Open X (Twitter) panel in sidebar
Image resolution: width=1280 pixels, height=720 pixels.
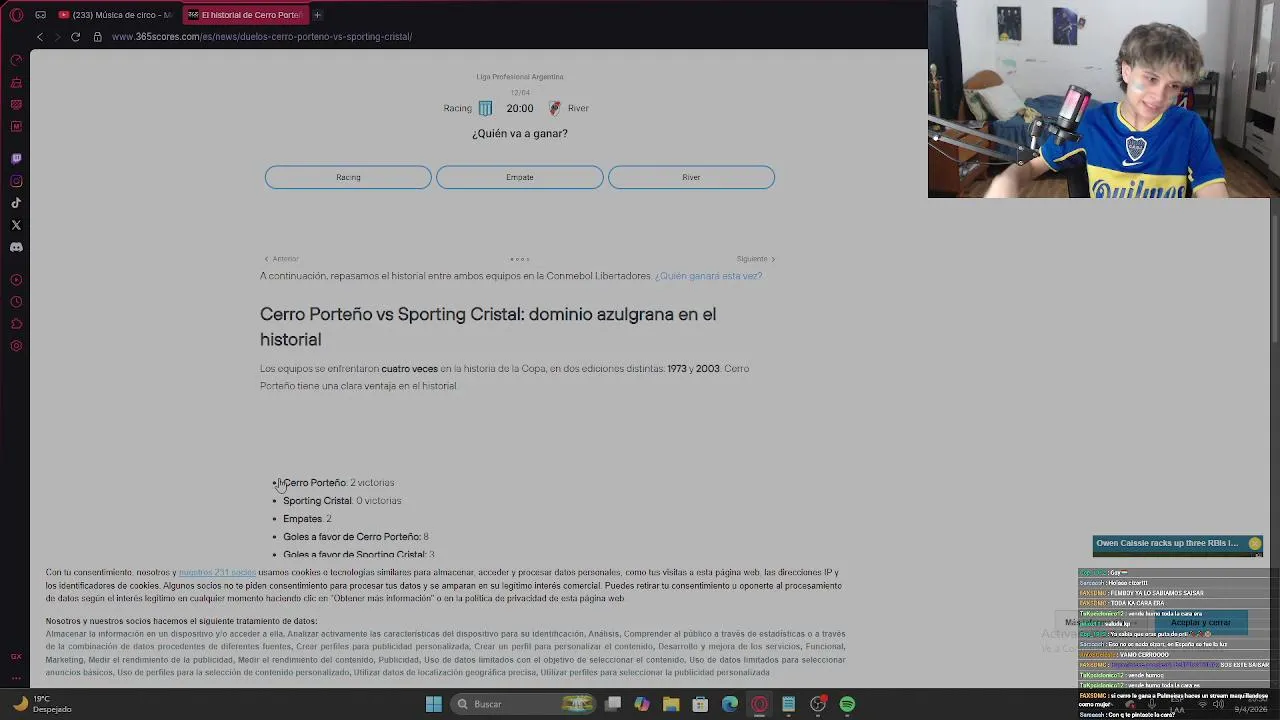pos(16,225)
